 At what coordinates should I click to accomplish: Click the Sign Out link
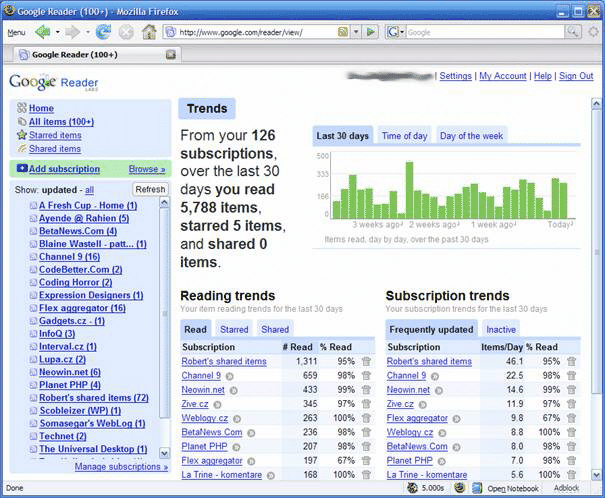pos(576,76)
